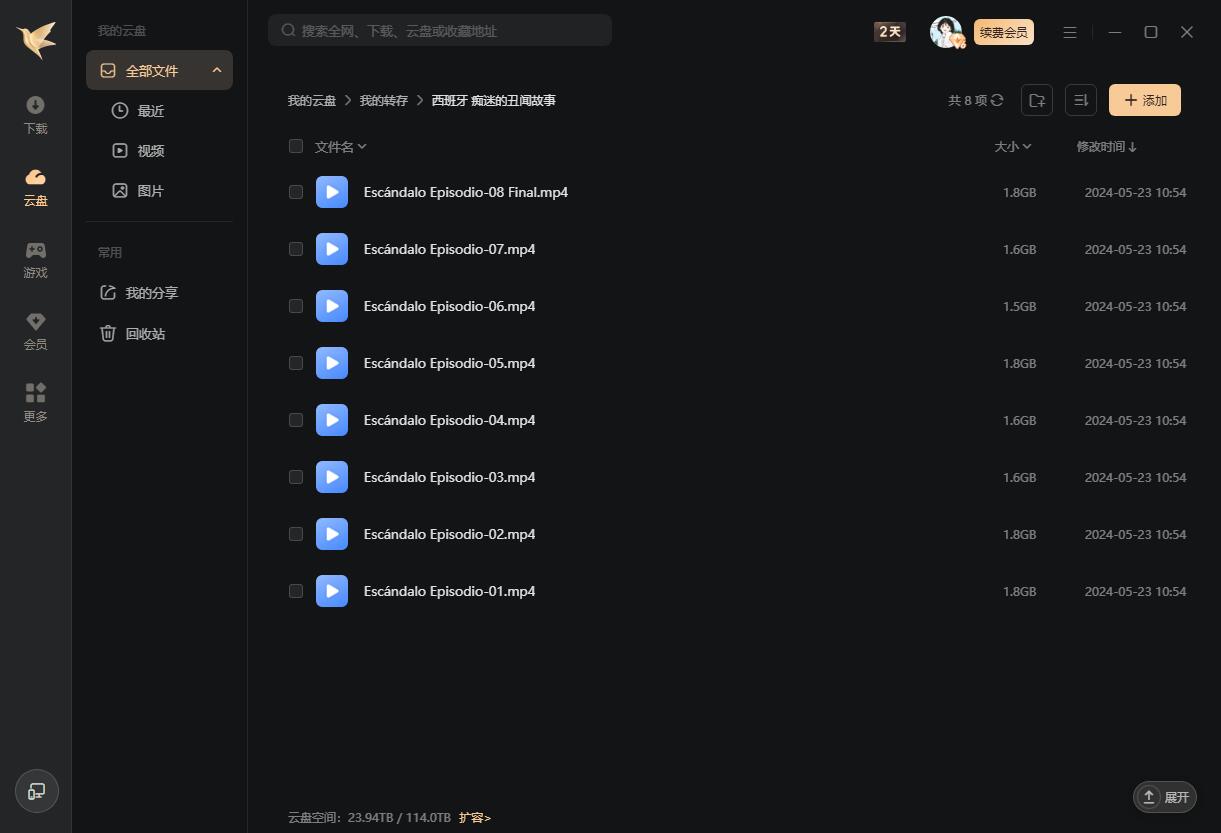Screen dimensions: 1221x833
Task: Open 回收站 recycle bin
Action: point(145,334)
